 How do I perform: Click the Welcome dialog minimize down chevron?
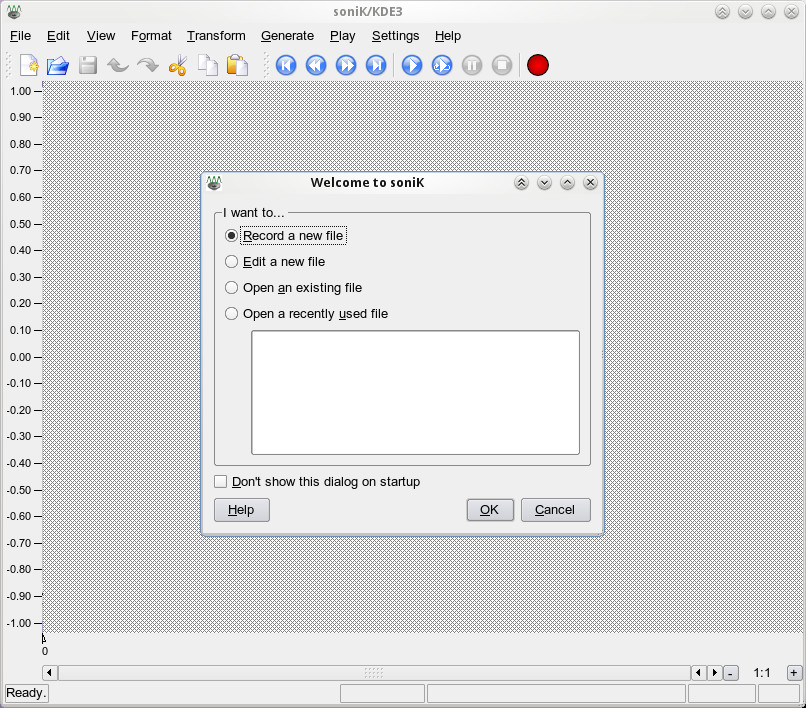[x=544, y=183]
